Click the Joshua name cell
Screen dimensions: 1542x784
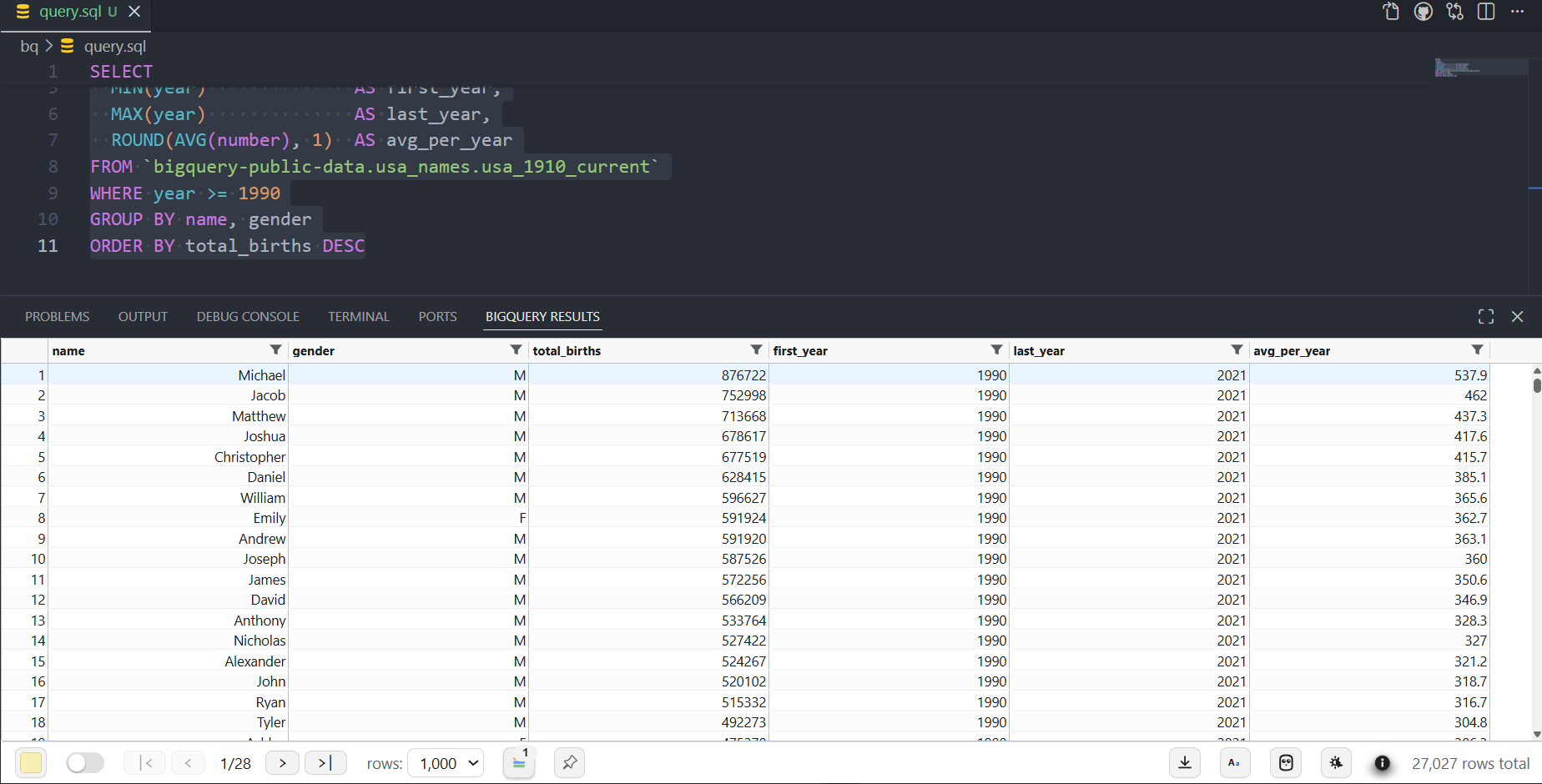tap(168, 436)
